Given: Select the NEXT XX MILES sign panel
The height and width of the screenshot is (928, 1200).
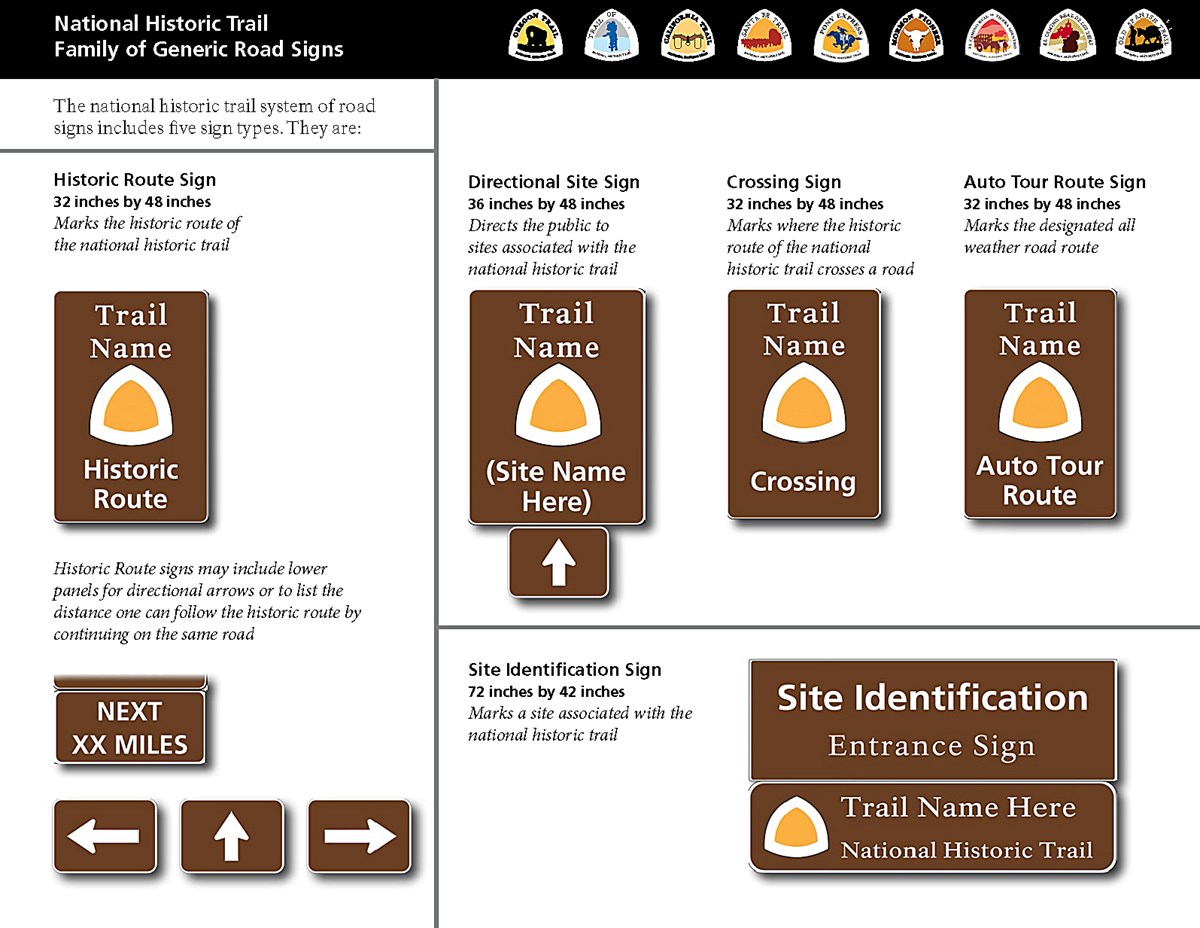Looking at the screenshot, I should point(130,728).
